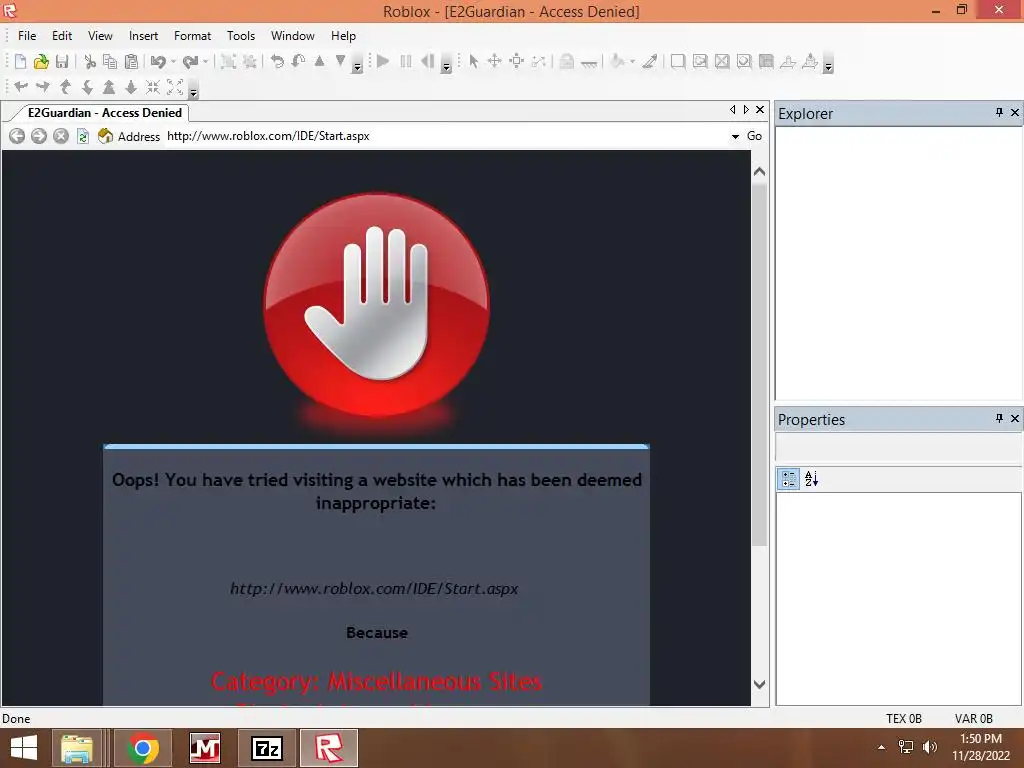Select the arrow pointer tool

[473, 61]
